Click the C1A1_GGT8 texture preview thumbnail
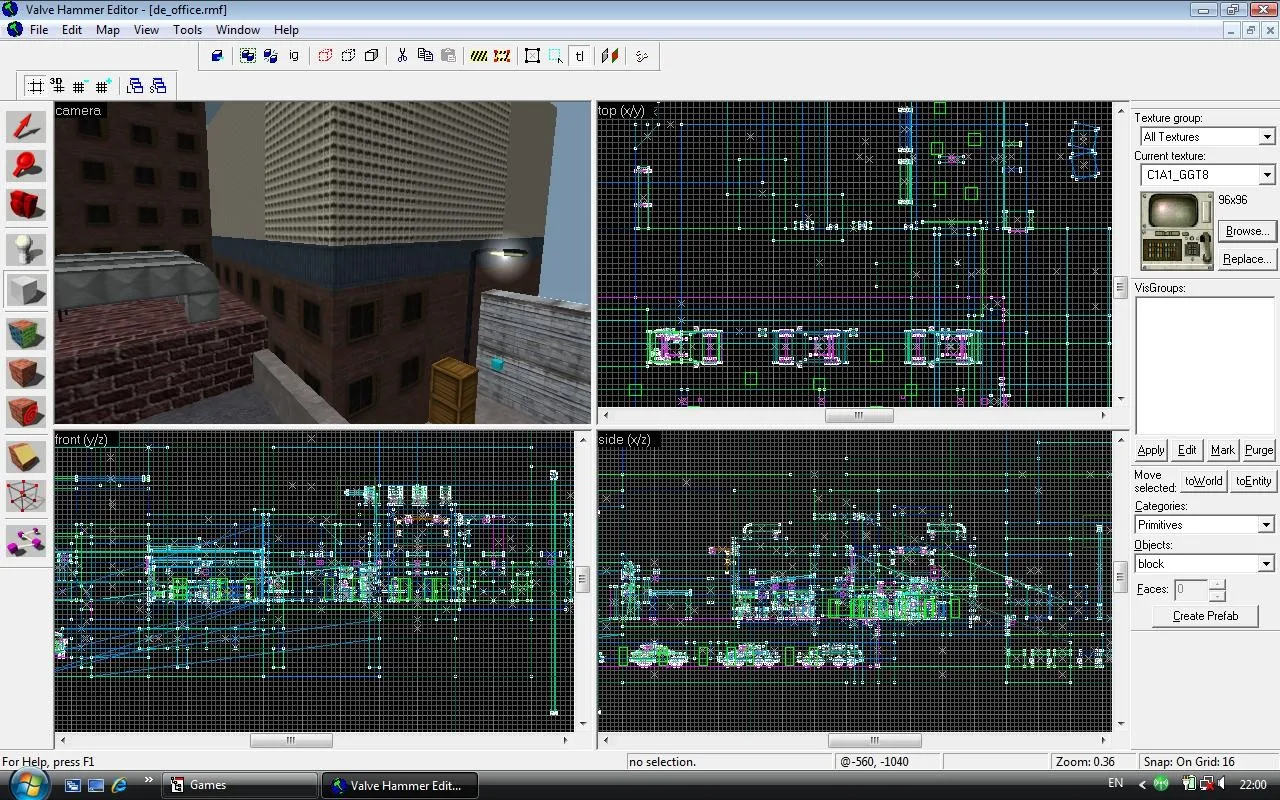Viewport: 1280px width, 800px height. pos(1176,230)
